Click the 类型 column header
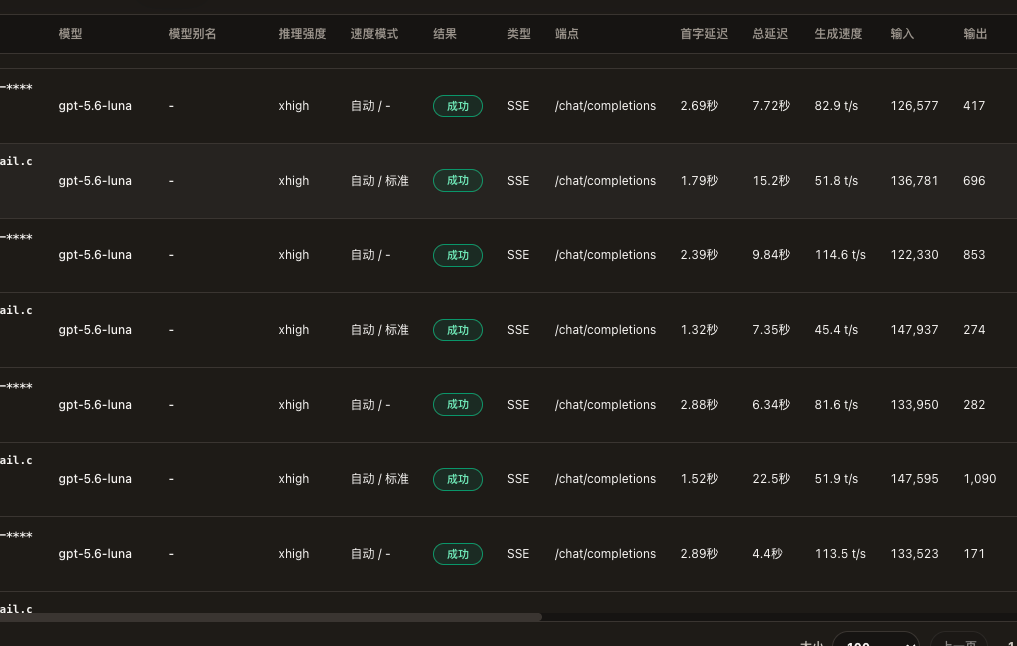 click(x=519, y=34)
